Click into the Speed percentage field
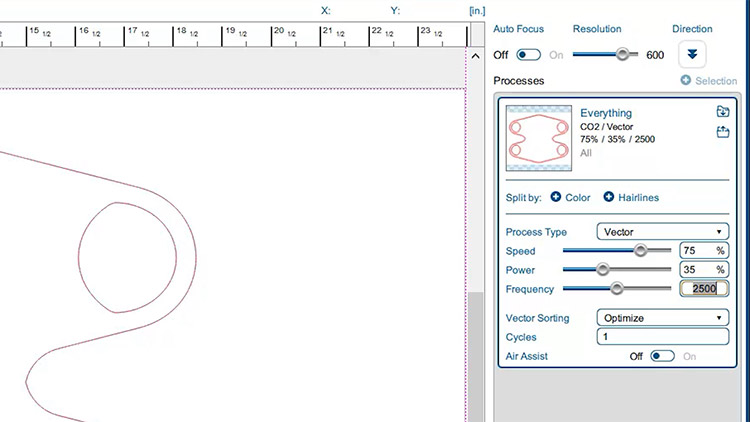The width and height of the screenshot is (750, 422). [697, 251]
